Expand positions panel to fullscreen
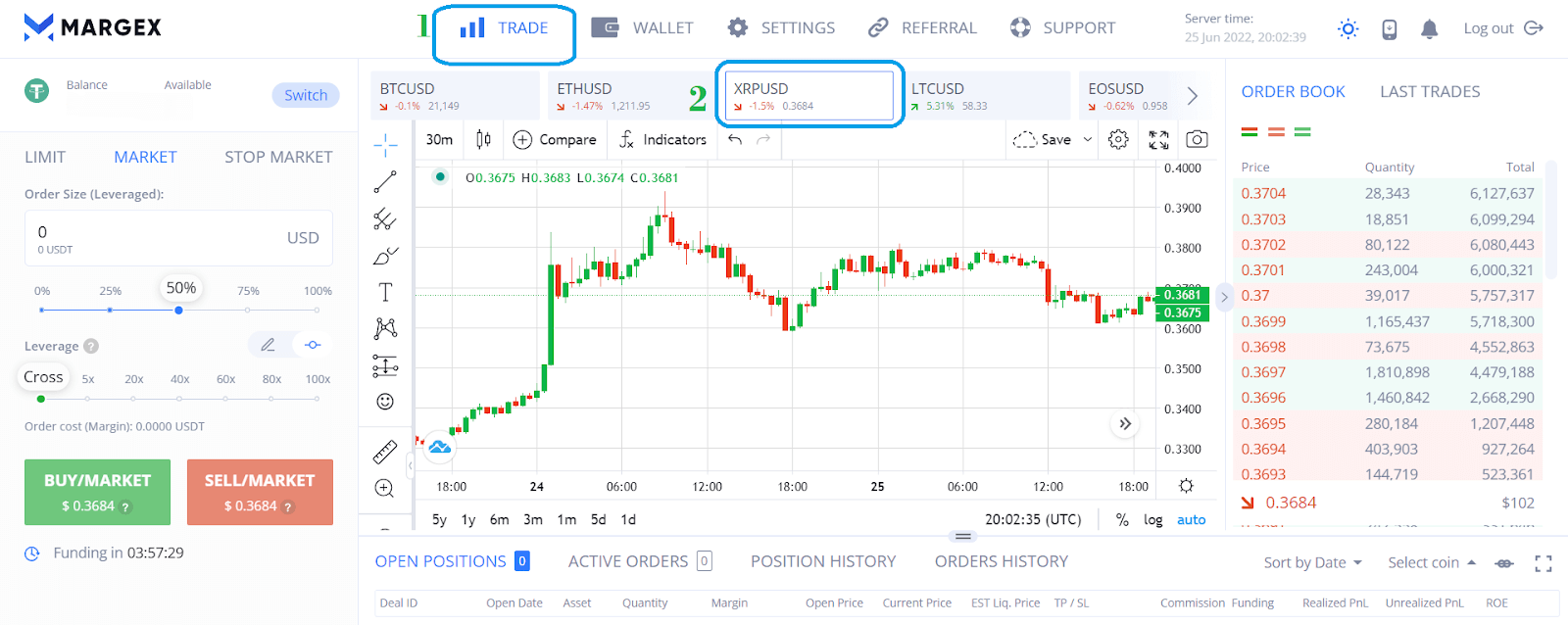Screen dimensions: 1568x625 [1543, 563]
